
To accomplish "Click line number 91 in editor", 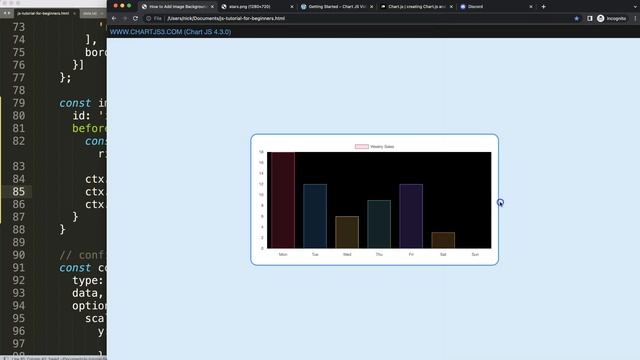I will [18, 267].
